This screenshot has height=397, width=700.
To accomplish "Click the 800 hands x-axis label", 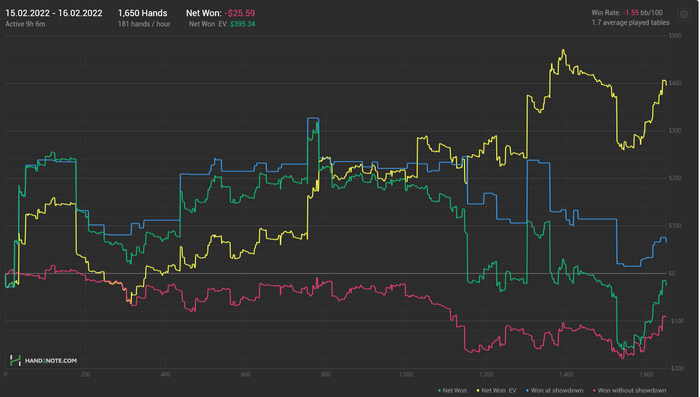I will (325, 374).
